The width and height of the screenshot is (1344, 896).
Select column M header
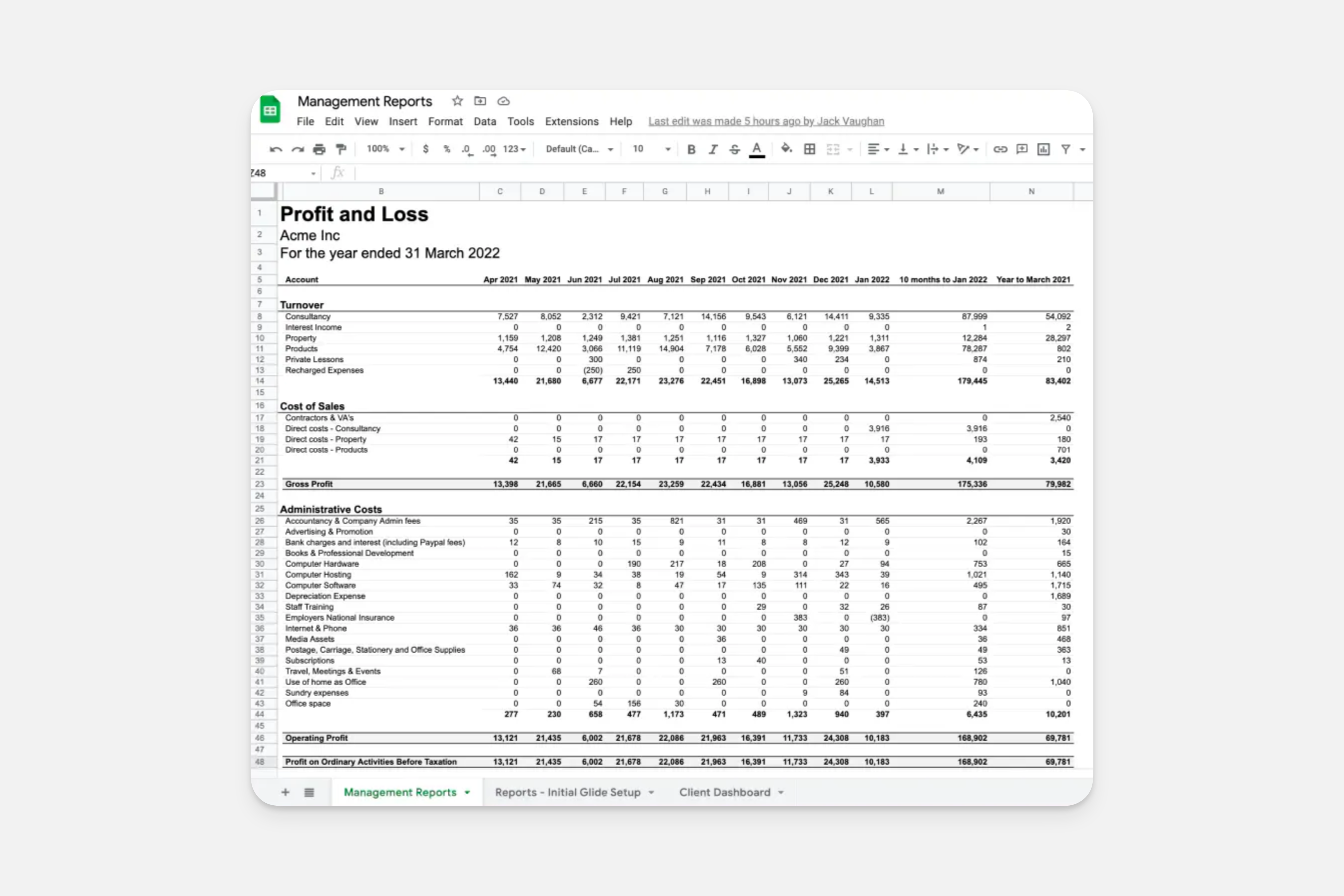[x=940, y=192]
